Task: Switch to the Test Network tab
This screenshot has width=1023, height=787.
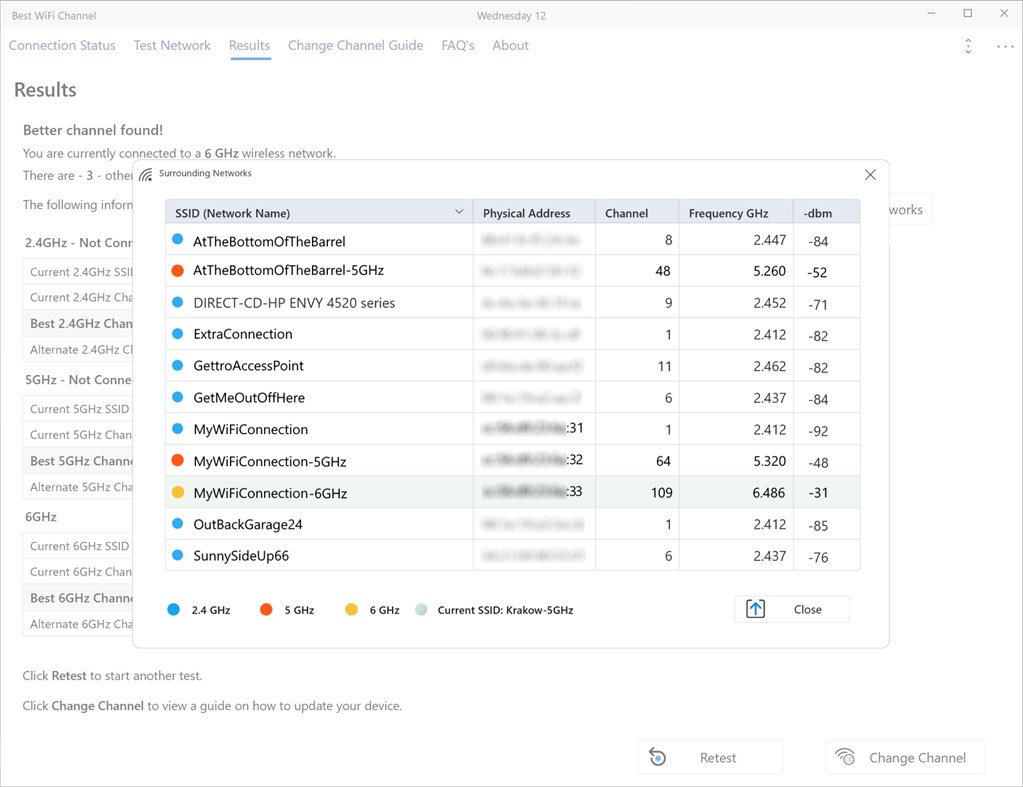Action: [x=171, y=45]
